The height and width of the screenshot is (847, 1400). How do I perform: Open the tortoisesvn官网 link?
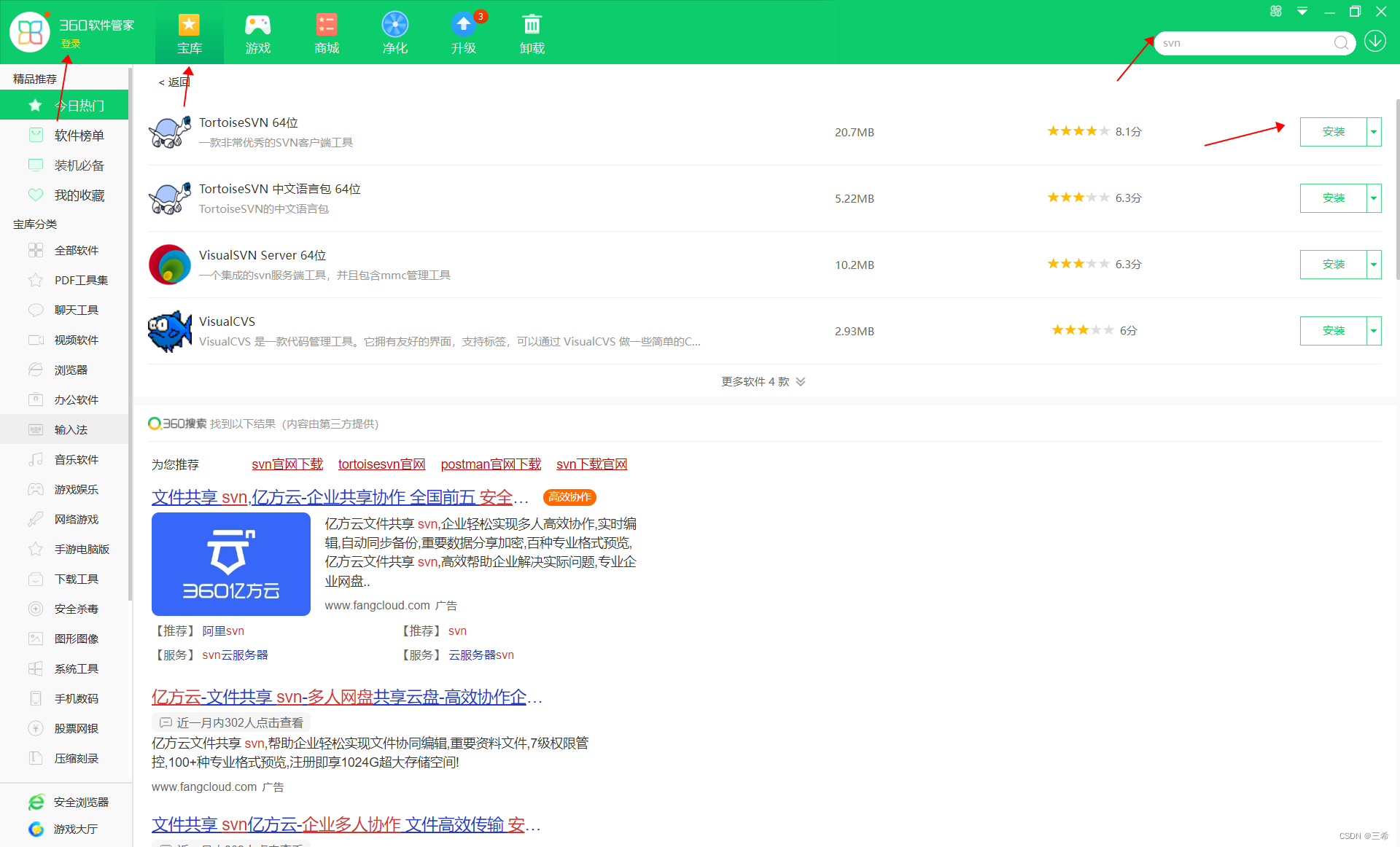click(381, 464)
